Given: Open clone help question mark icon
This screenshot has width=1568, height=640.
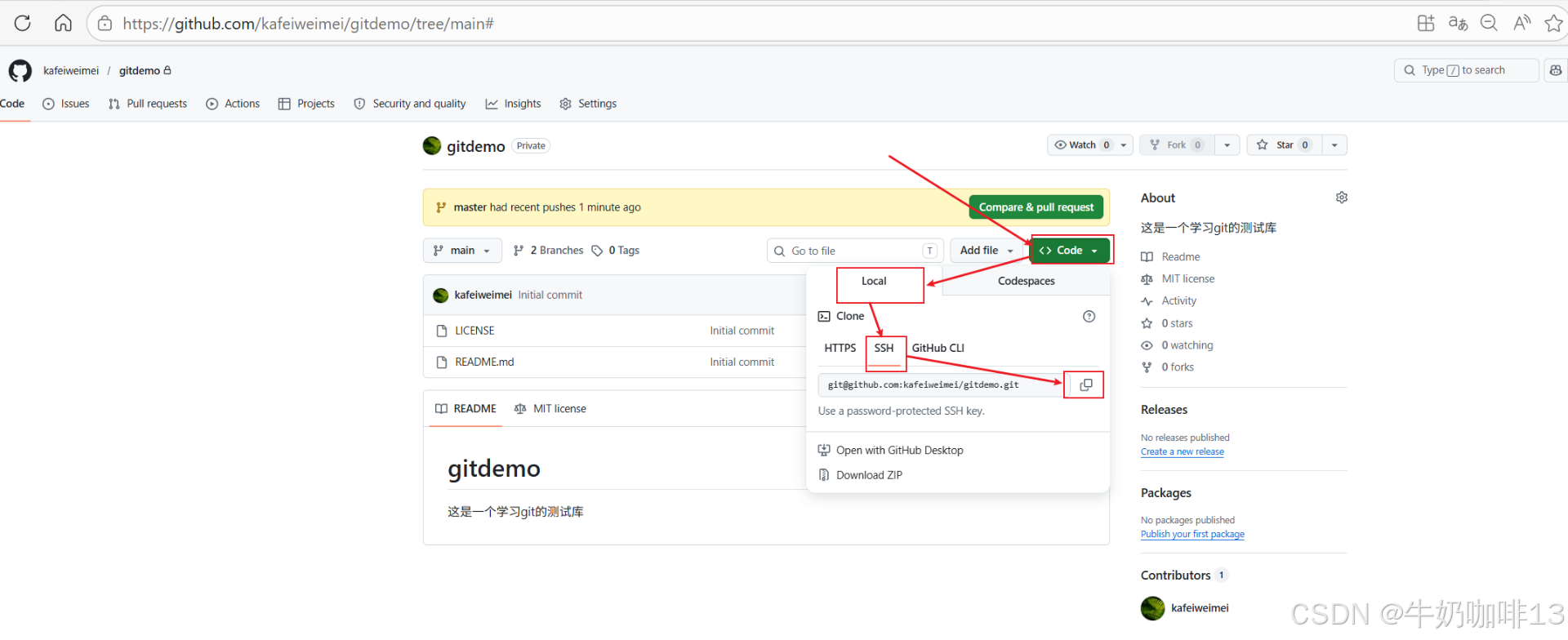Looking at the screenshot, I should point(1089,316).
